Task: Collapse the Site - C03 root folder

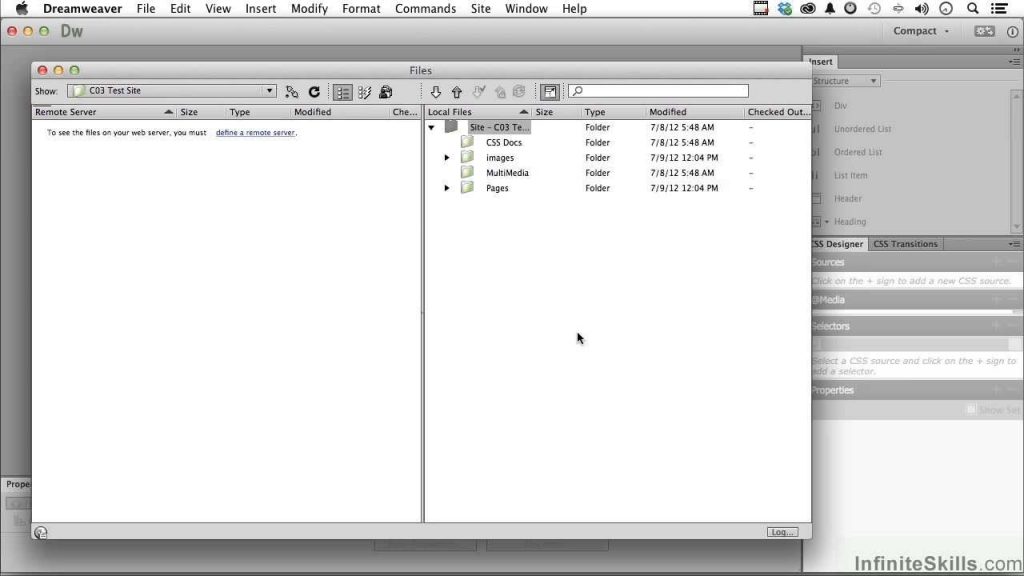Action: coord(432,128)
